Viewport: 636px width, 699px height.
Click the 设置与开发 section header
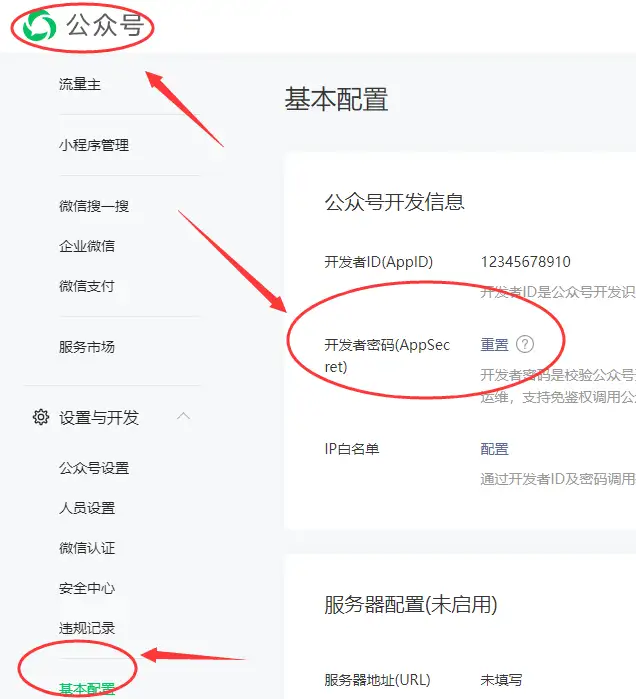click(99, 418)
